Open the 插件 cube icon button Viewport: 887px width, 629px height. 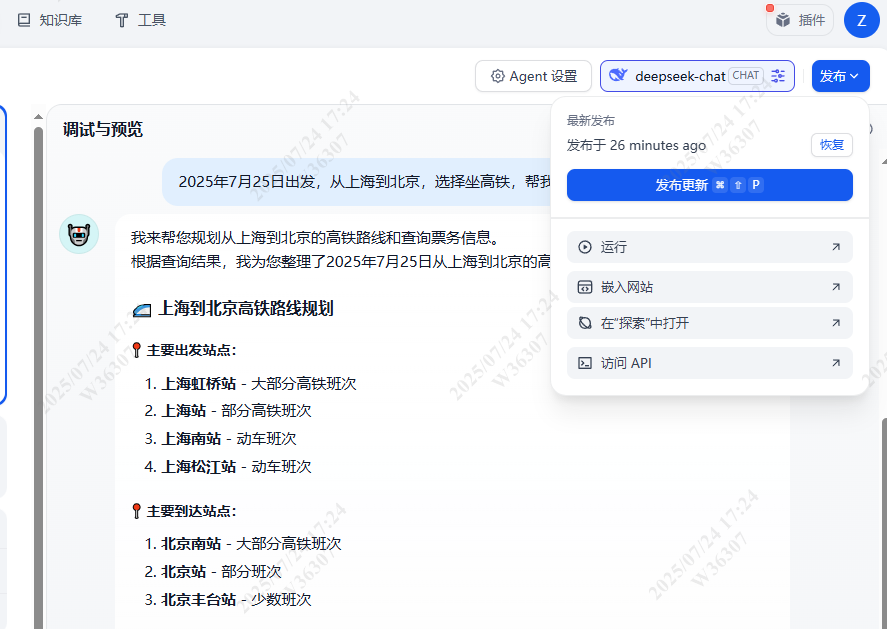(783, 20)
